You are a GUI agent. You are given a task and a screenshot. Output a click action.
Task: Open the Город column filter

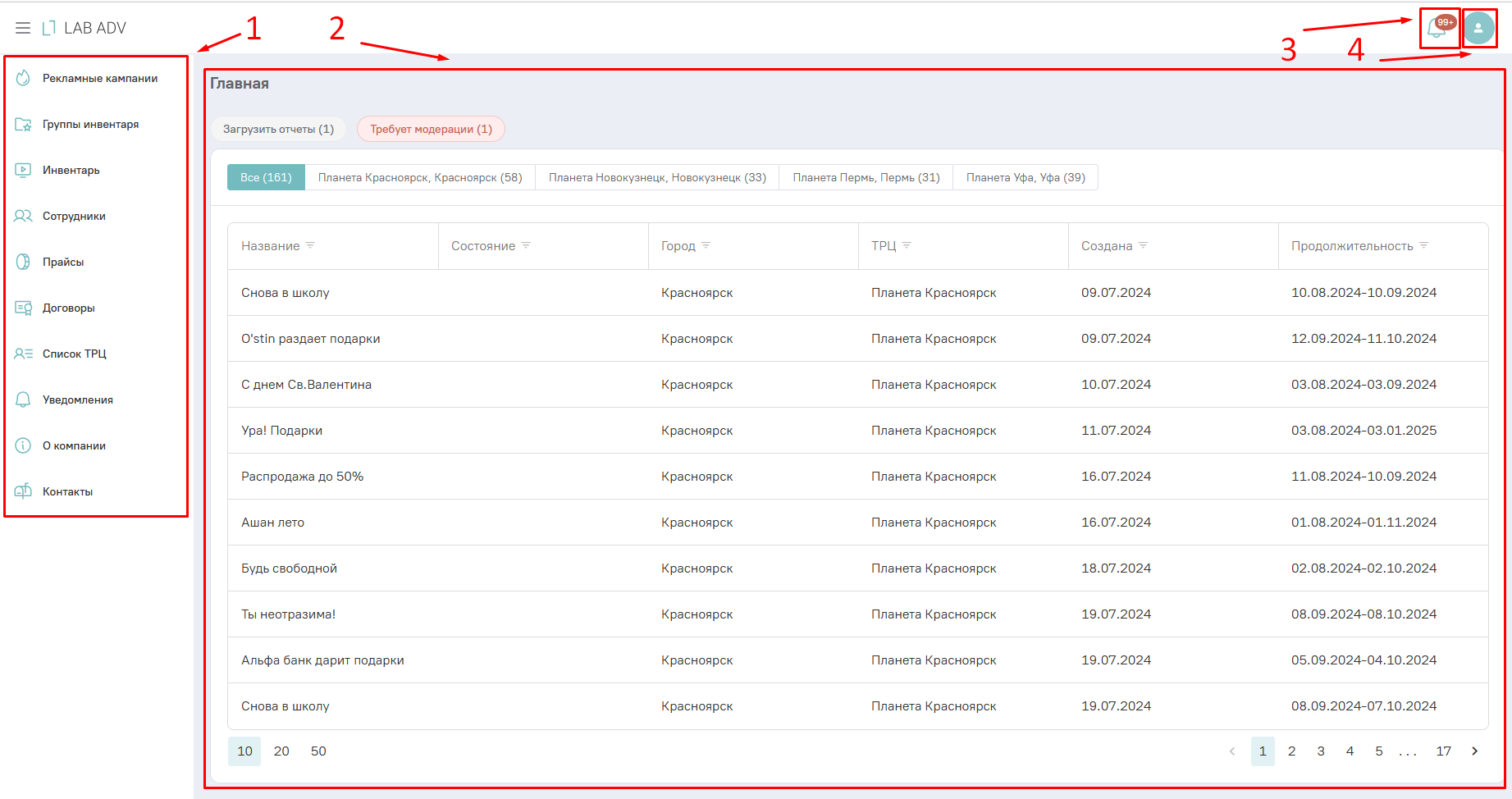706,245
